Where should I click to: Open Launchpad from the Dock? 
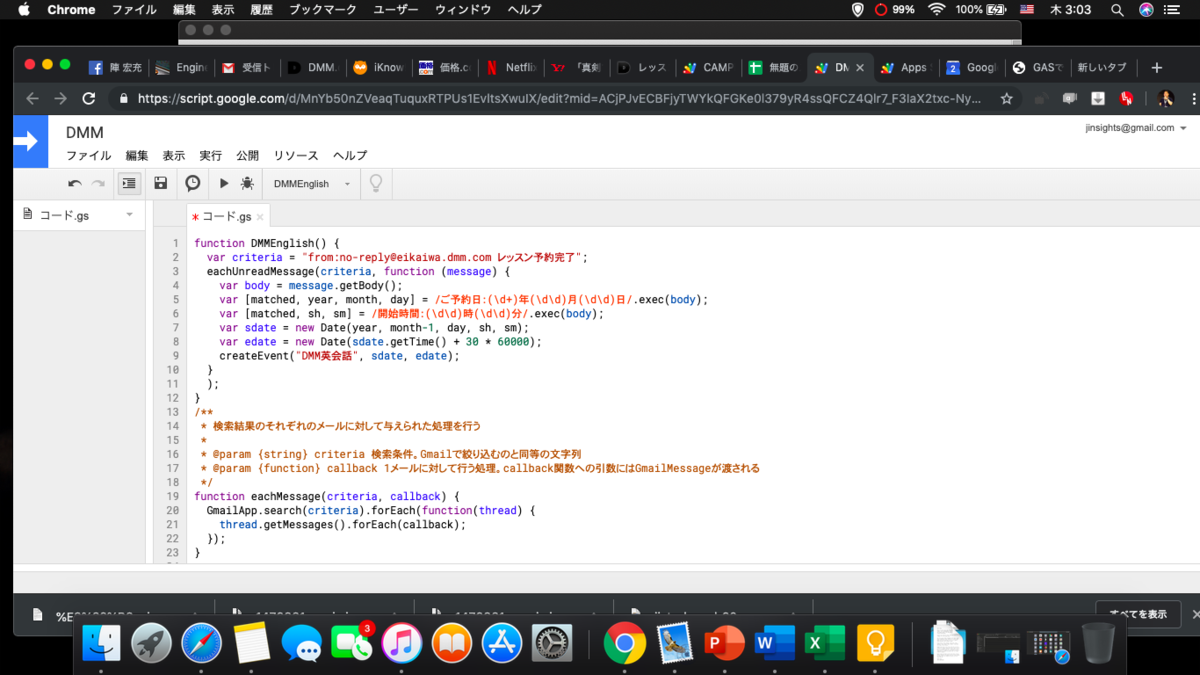pyautogui.click(x=151, y=644)
